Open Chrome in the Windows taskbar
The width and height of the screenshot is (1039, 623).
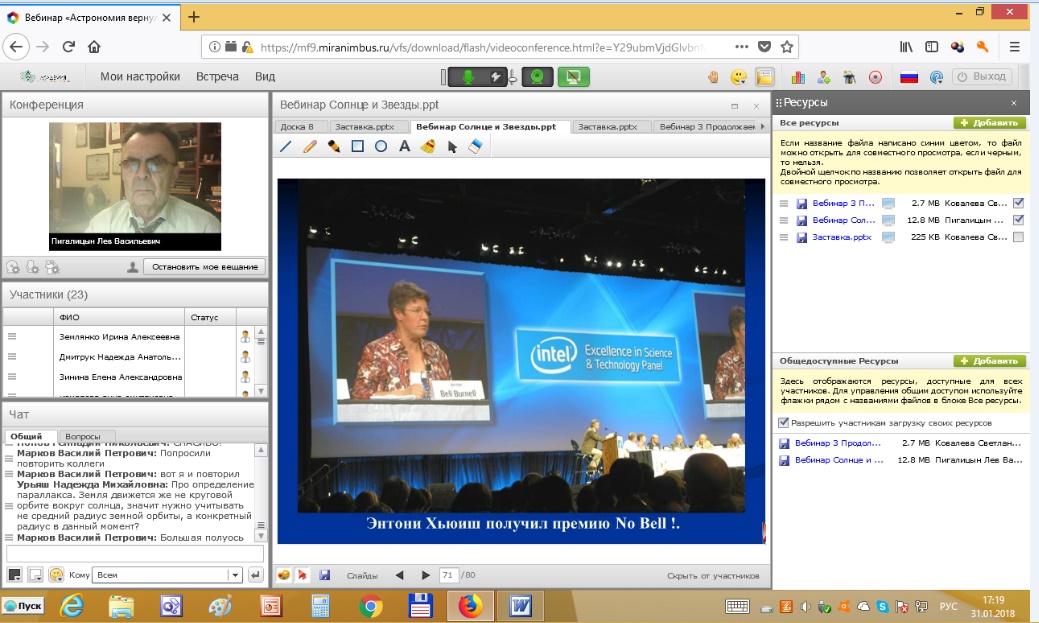pyautogui.click(x=371, y=606)
